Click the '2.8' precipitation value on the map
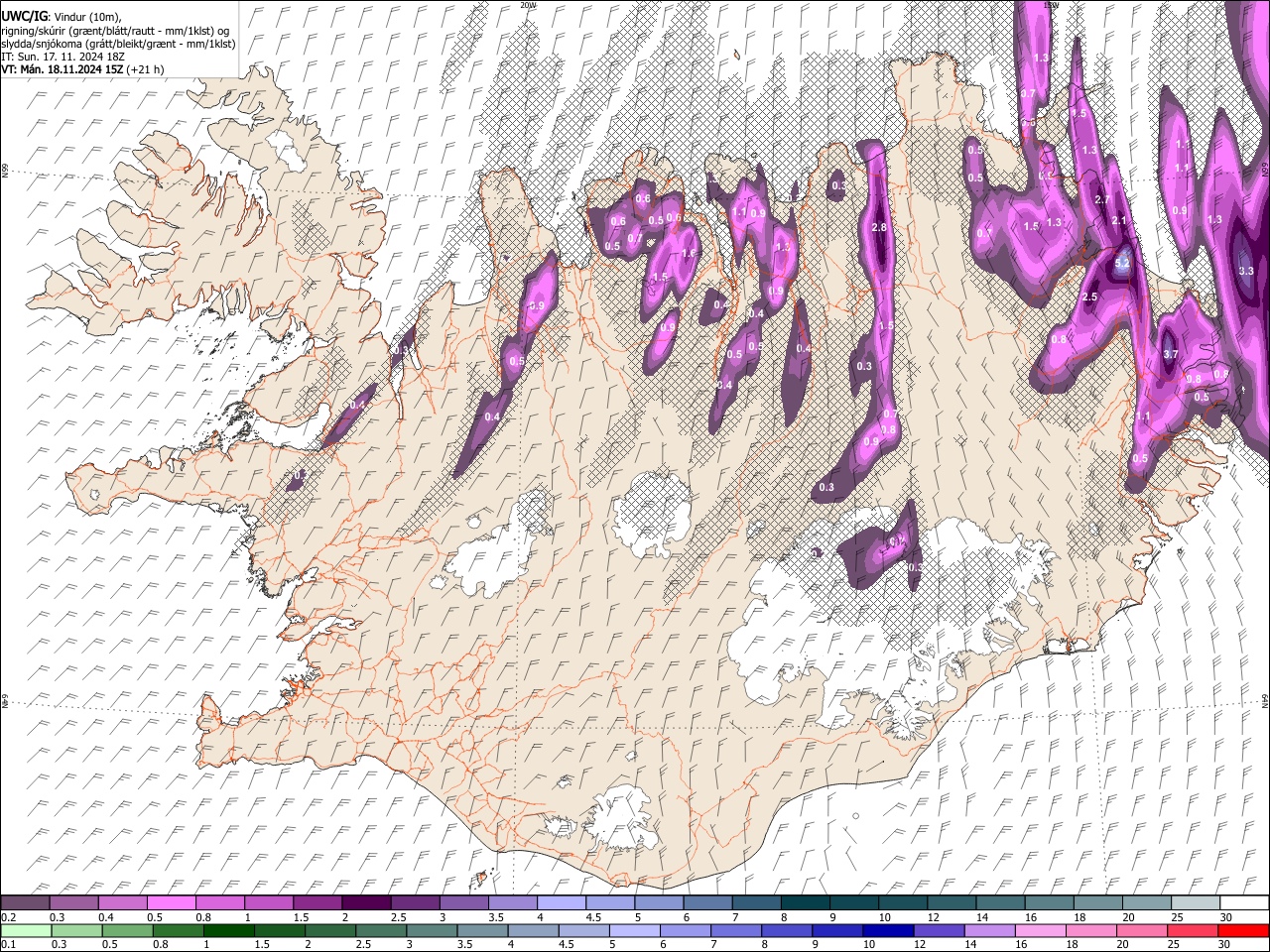Viewport: 1270px width, 952px height. click(878, 228)
